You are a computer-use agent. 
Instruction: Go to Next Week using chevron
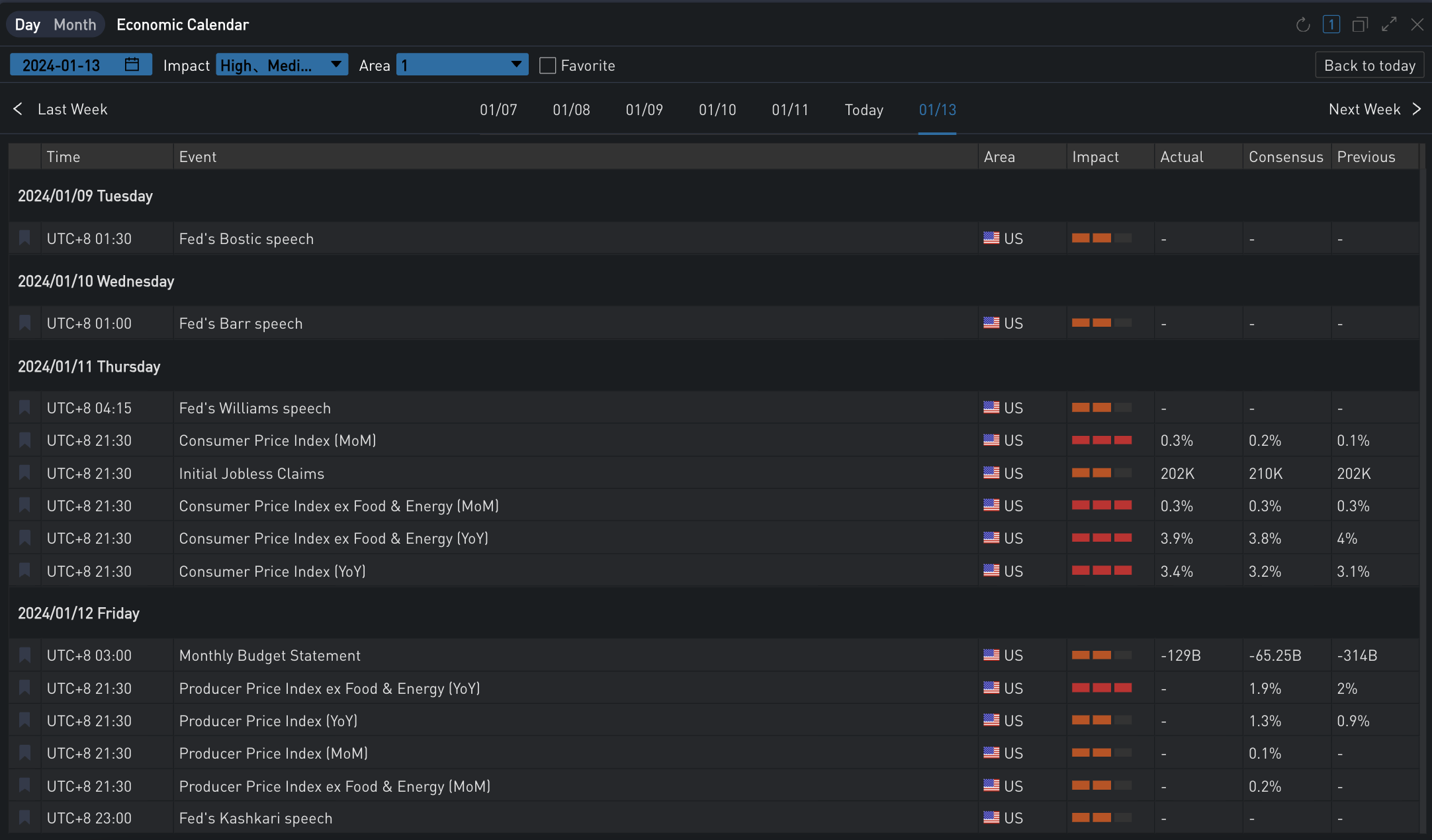pyautogui.click(x=1417, y=109)
